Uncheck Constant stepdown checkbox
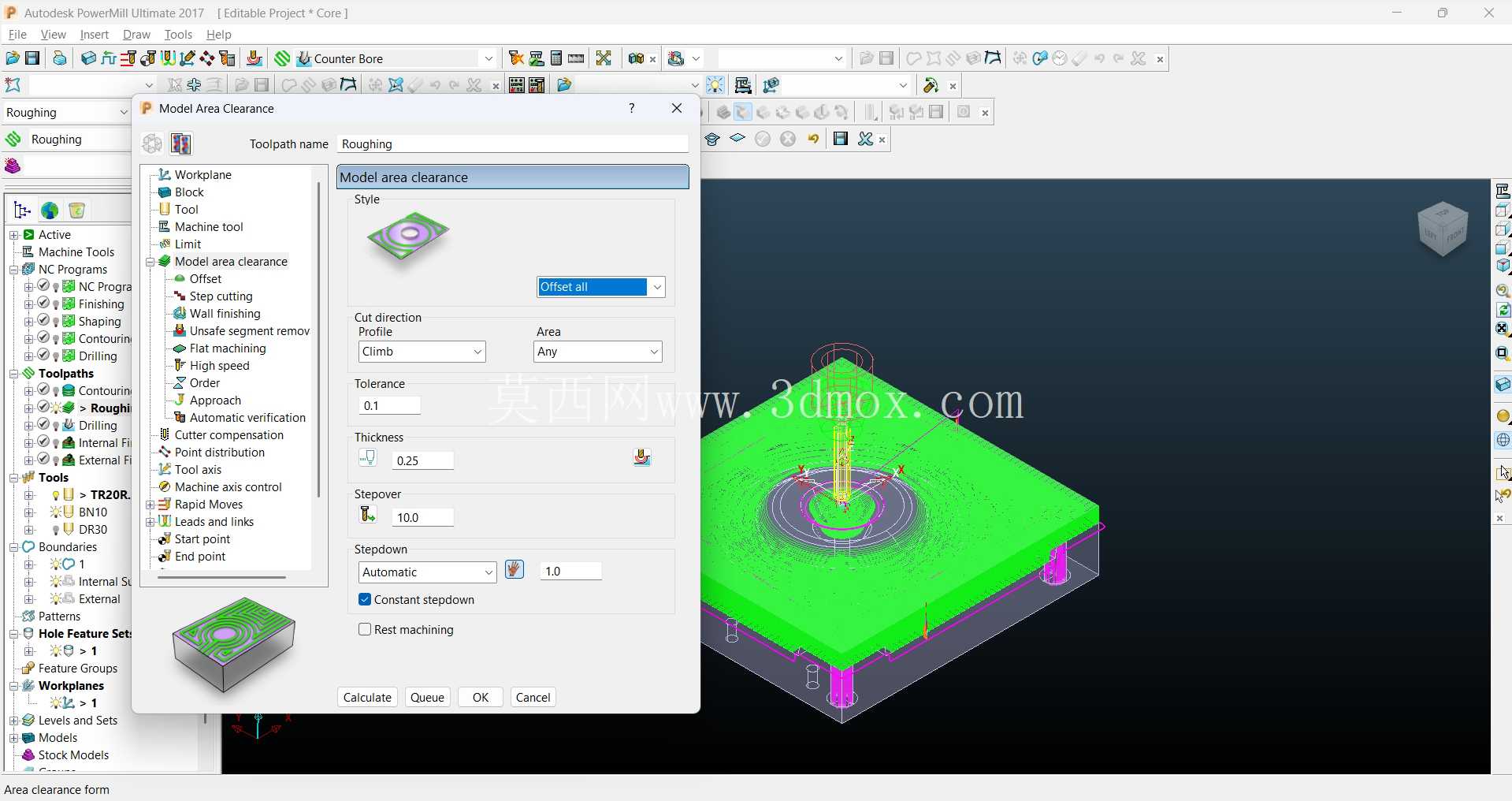Viewport: 1512px width, 801px height. click(365, 599)
